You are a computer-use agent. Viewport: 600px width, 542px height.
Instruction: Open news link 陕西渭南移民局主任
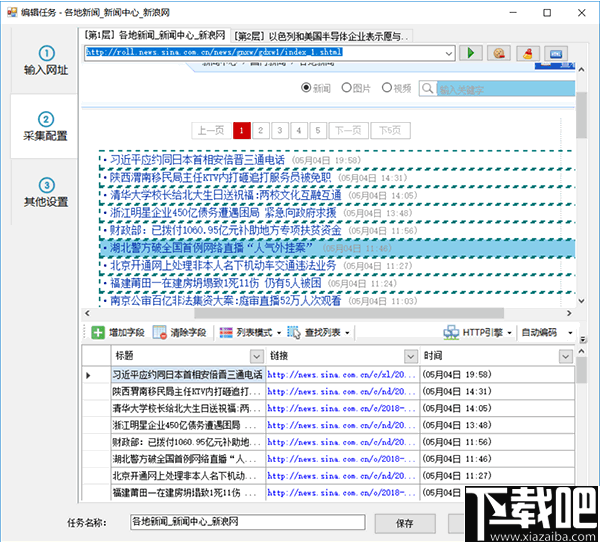220,178
